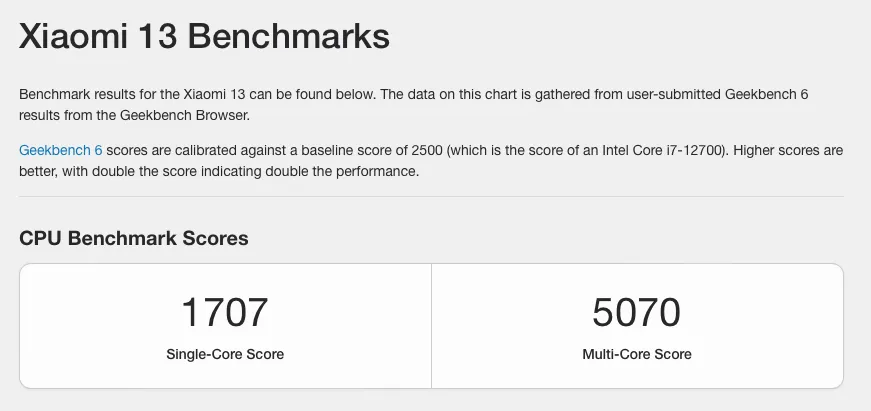Open the Geekbench 6 link

[x=60, y=151]
